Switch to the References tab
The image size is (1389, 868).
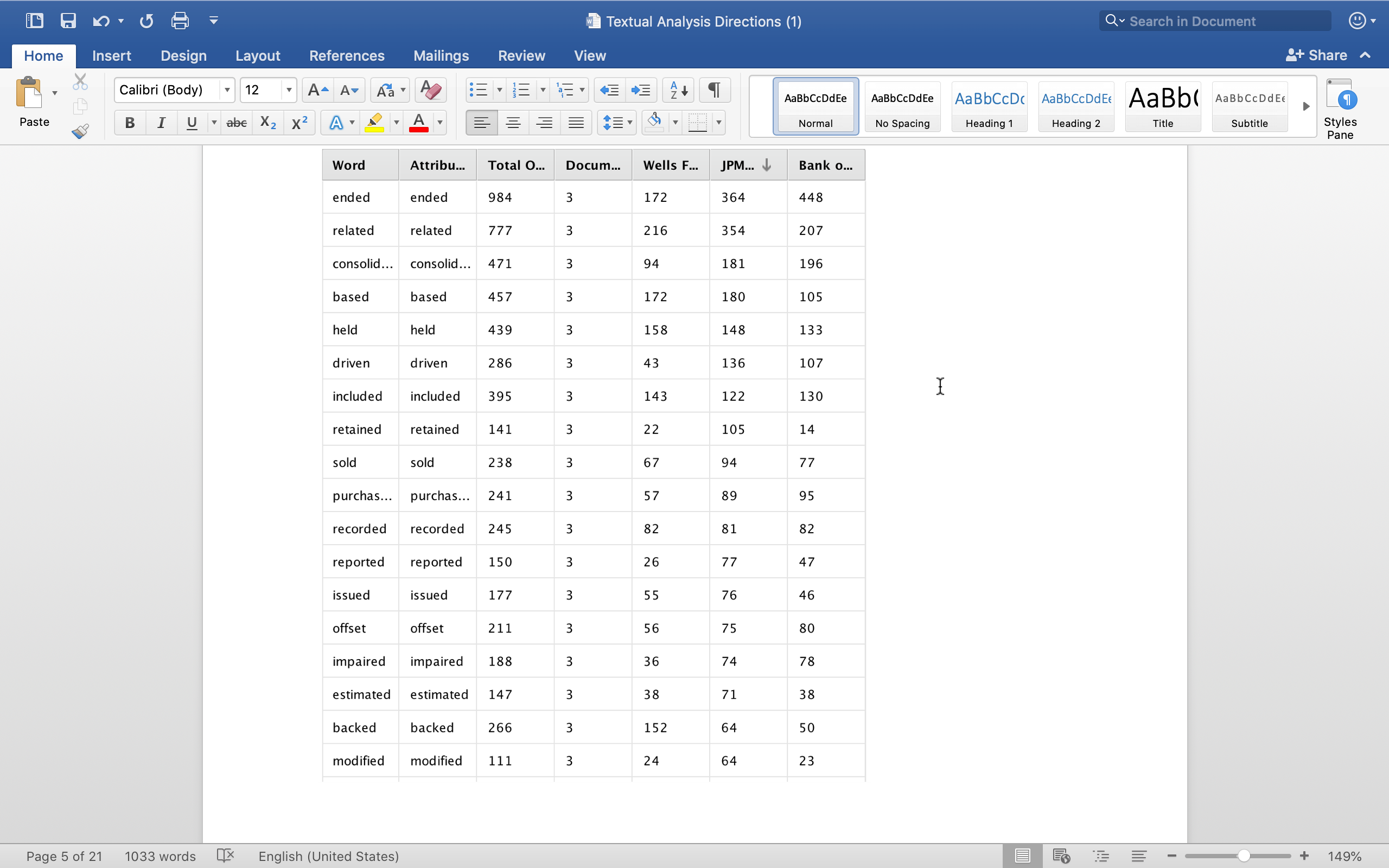[347, 55]
